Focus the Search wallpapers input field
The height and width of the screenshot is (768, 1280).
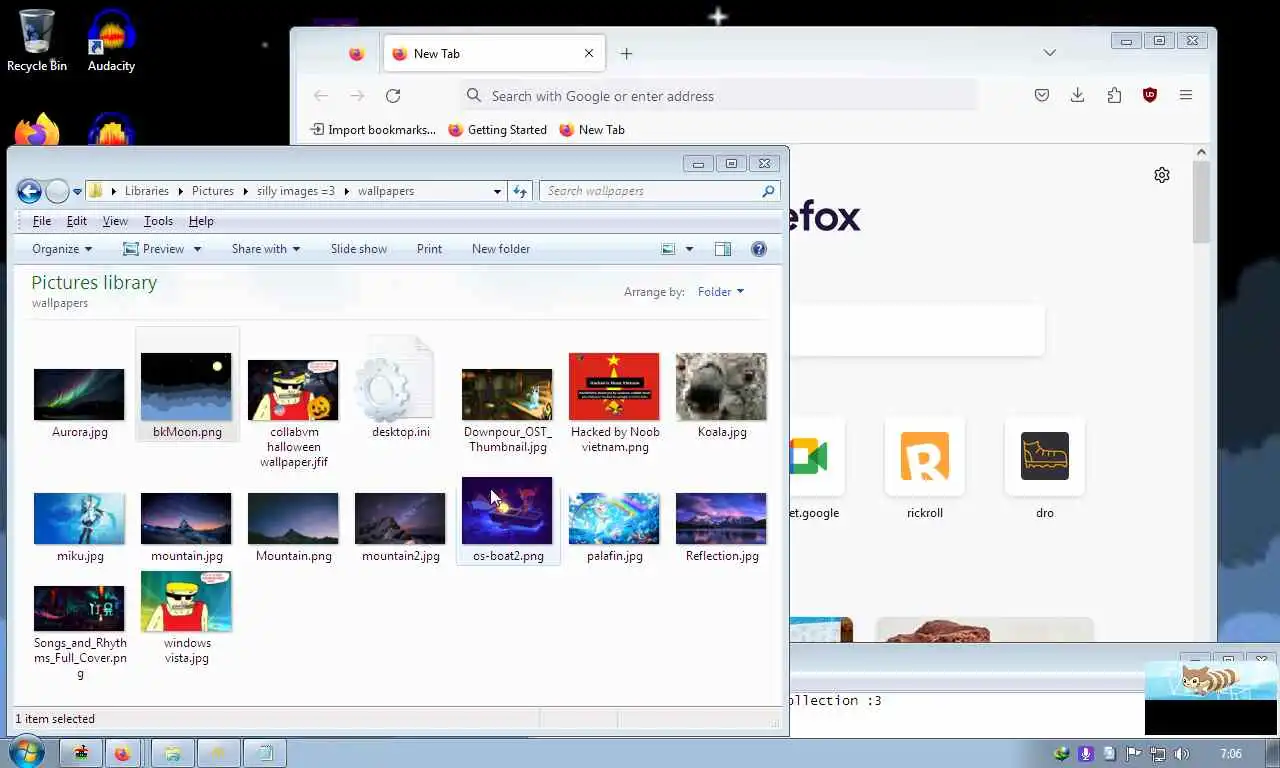click(650, 191)
